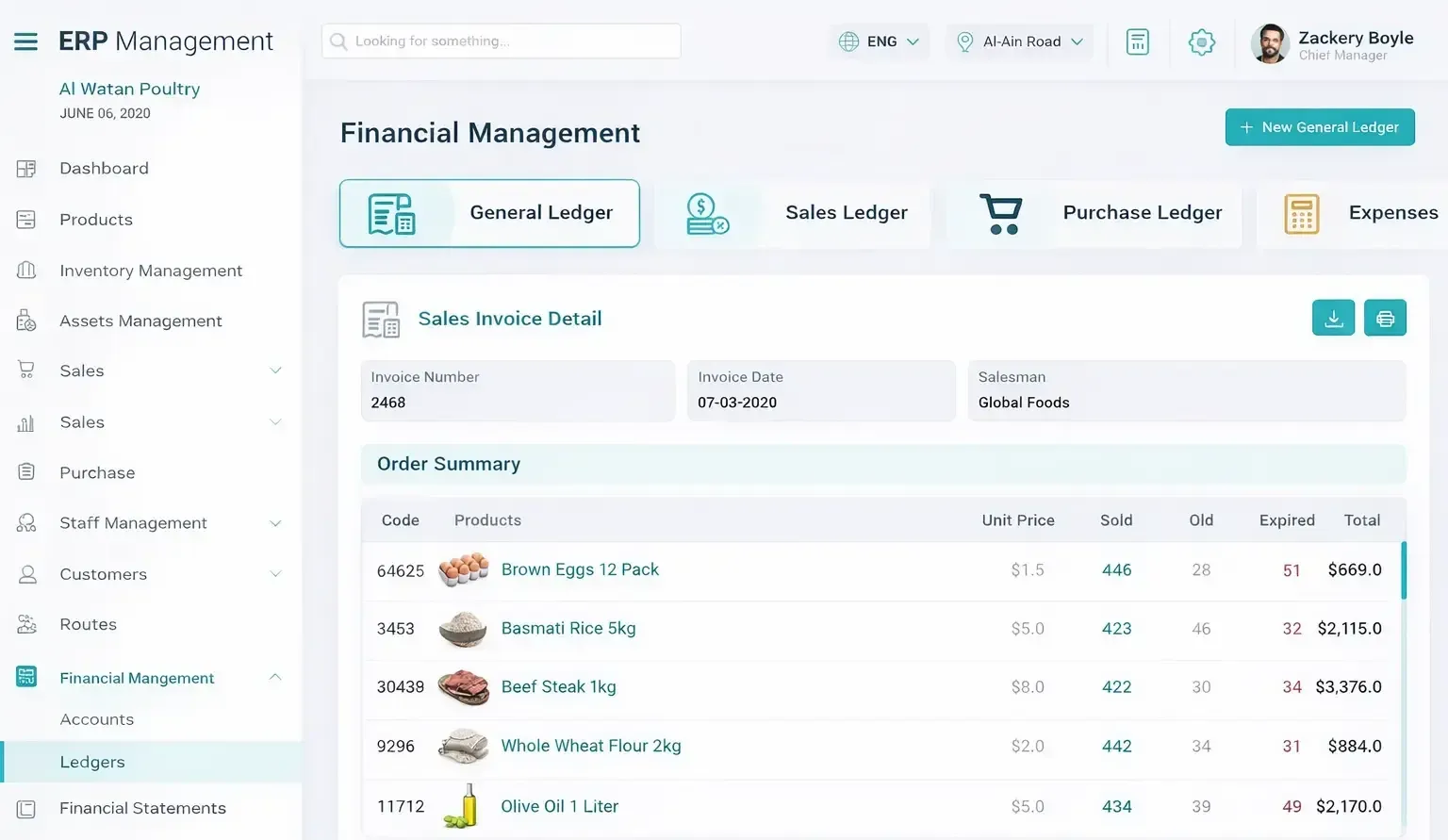Open the ENG language dropdown
The image size is (1448, 840).
coord(879,41)
